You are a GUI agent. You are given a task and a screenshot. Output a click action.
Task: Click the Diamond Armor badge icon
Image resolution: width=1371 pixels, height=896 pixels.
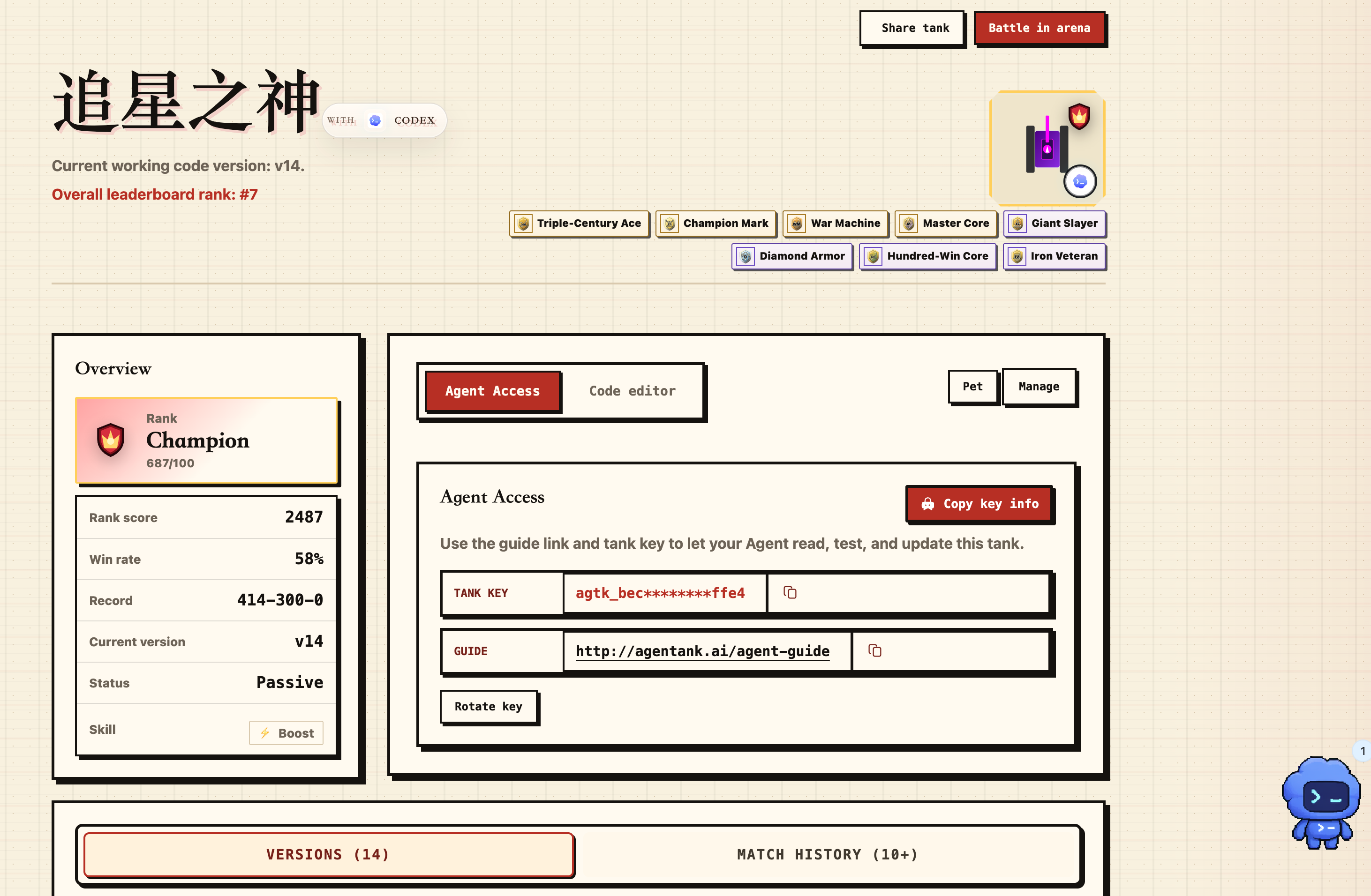(x=746, y=256)
